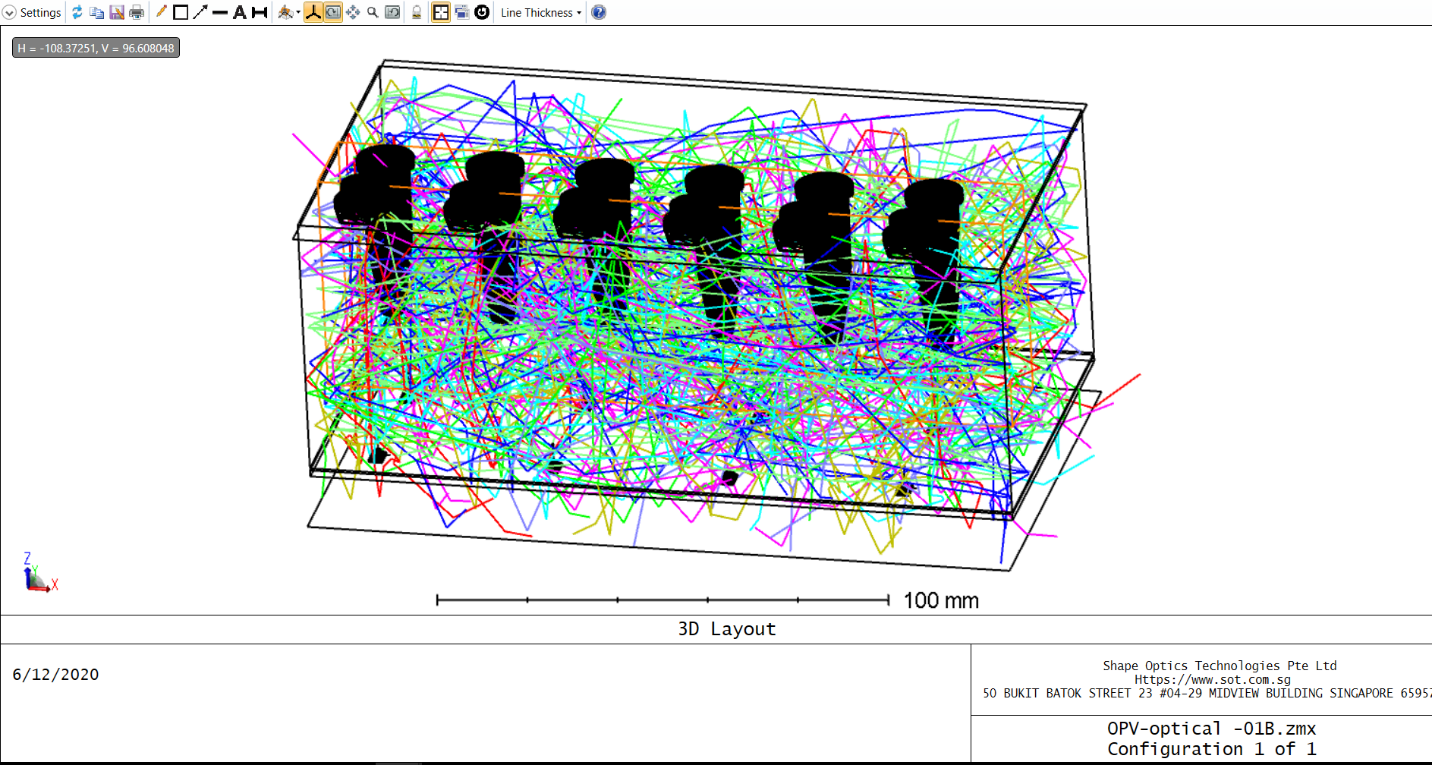1432x765 pixels.
Task: Open the orientation indicator dropdown arrow
Action: (296, 12)
